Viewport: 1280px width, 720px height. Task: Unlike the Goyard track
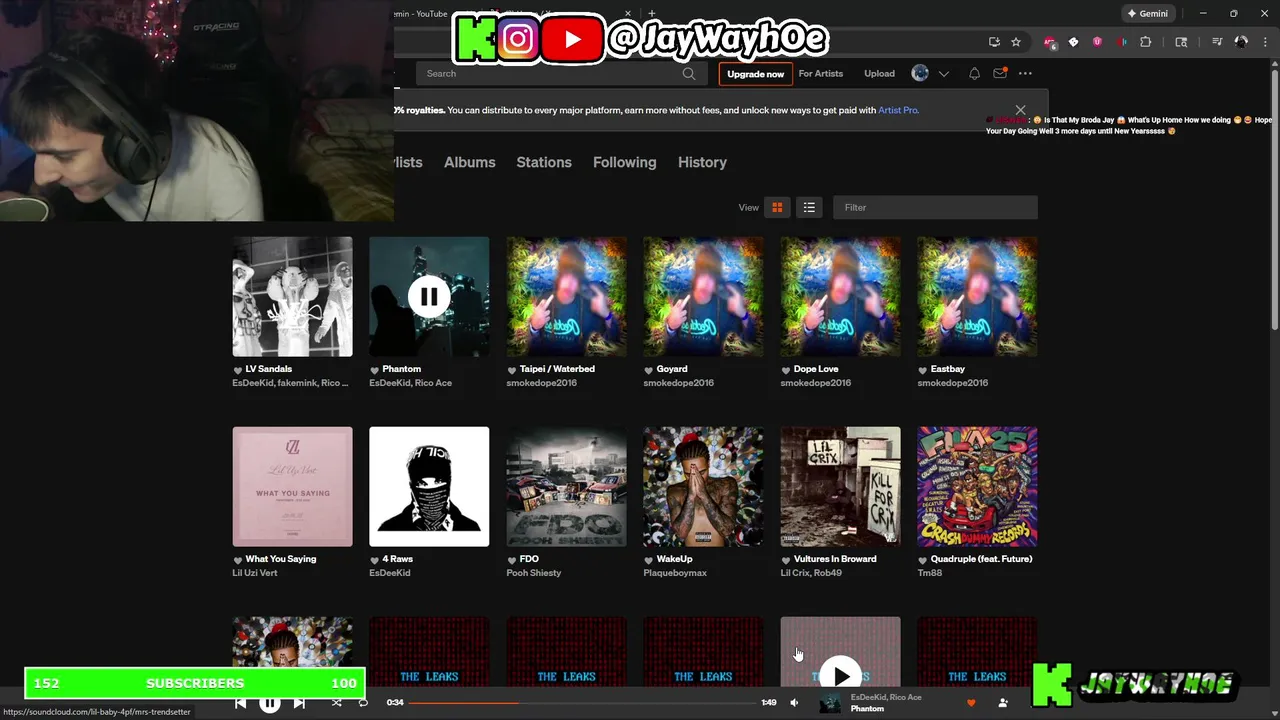click(x=649, y=370)
